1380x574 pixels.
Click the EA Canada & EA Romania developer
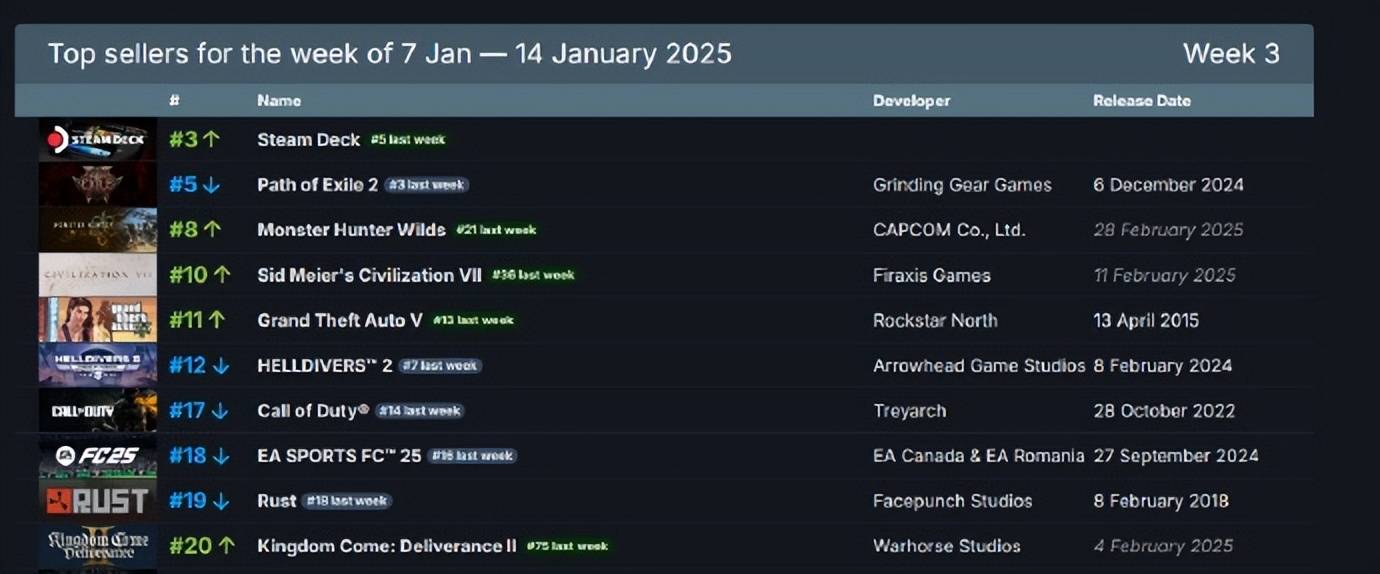(x=978, y=456)
